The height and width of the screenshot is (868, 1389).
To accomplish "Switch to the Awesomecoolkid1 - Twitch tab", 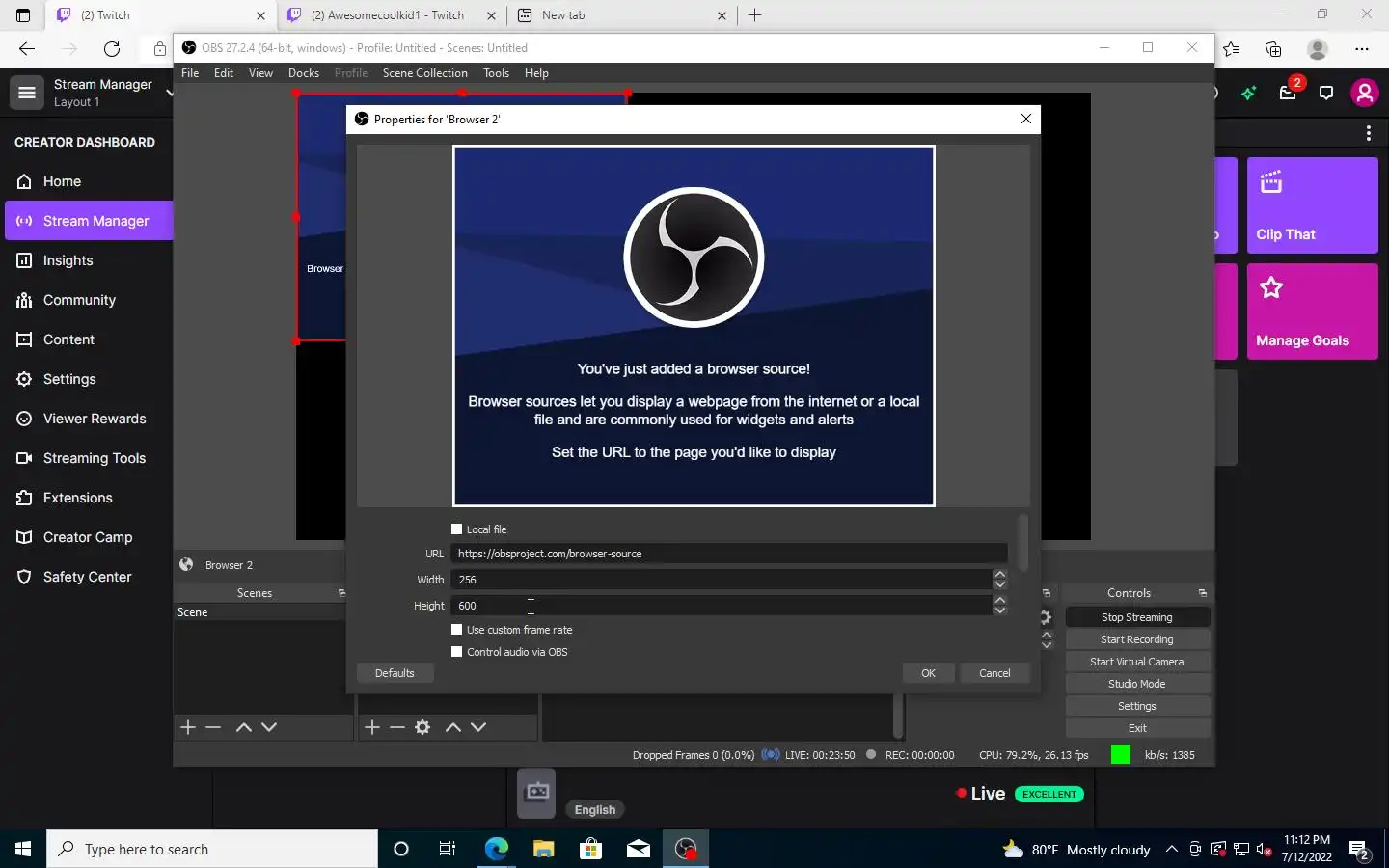I will pos(391,15).
